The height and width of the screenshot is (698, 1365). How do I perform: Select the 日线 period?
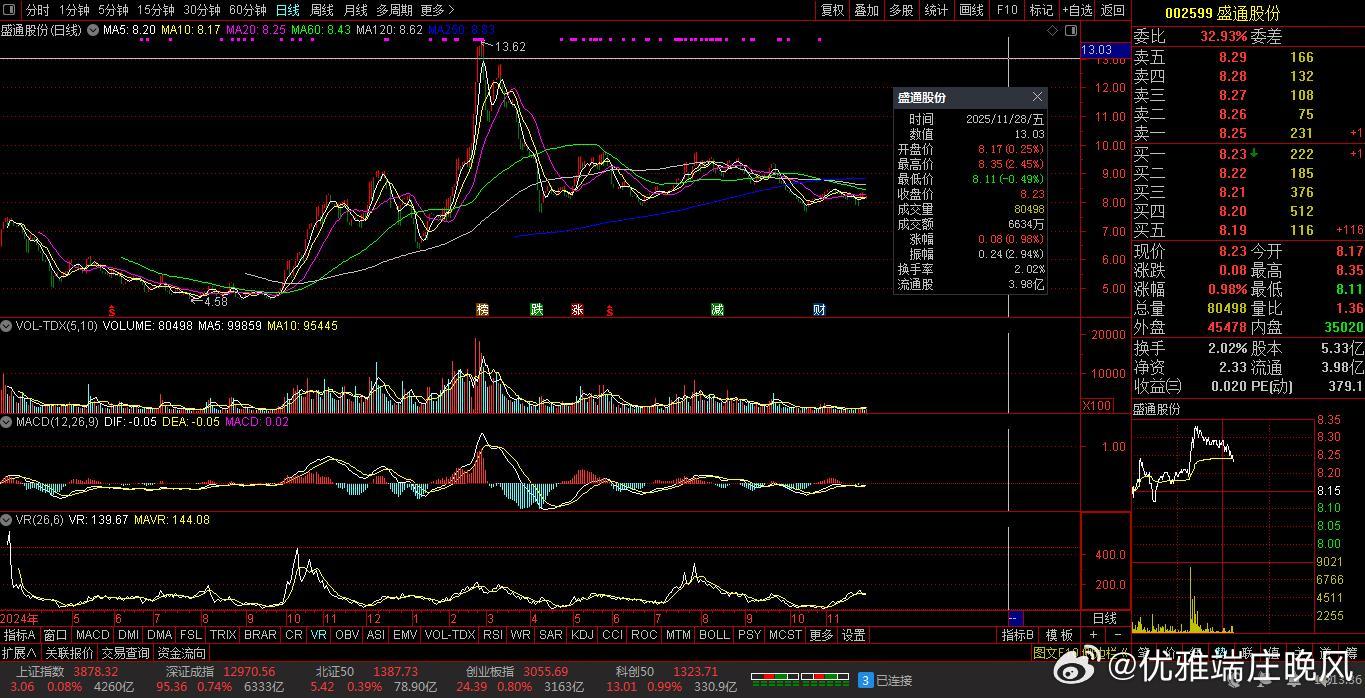pos(288,10)
